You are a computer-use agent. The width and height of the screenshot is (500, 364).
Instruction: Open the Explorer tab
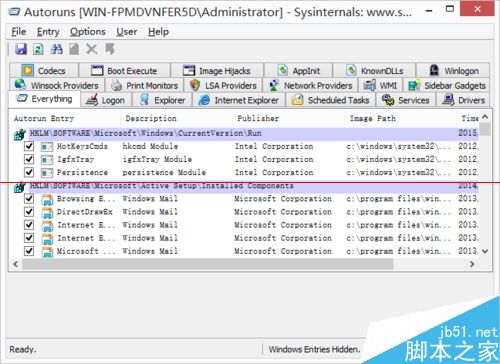pyautogui.click(x=162, y=100)
